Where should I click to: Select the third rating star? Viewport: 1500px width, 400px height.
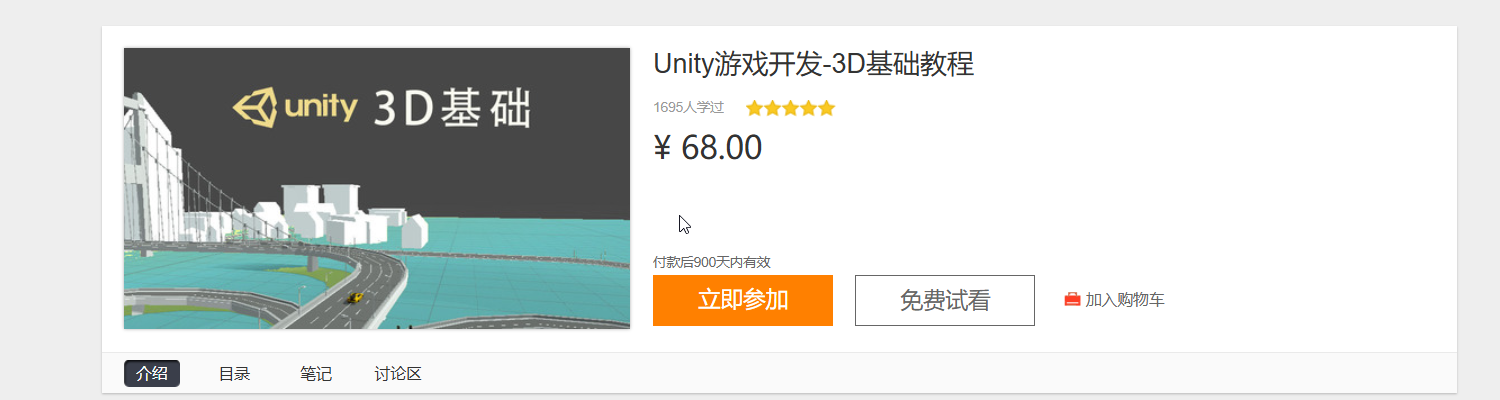tap(790, 108)
